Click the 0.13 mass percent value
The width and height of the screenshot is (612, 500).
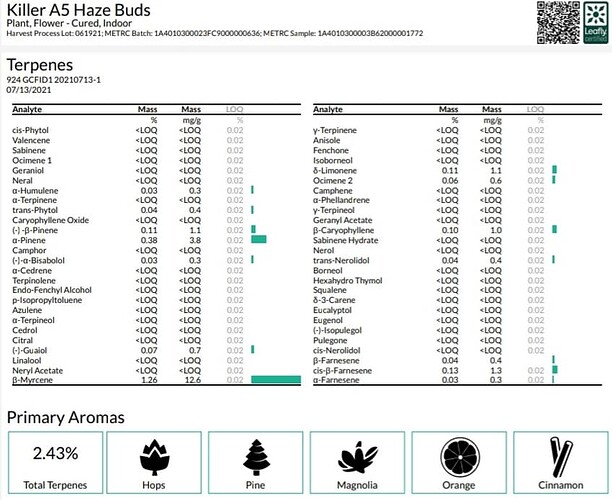(450, 370)
